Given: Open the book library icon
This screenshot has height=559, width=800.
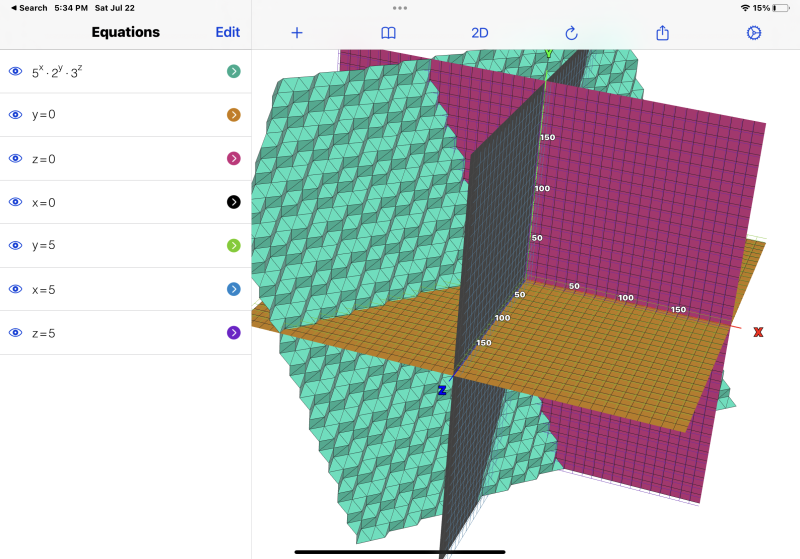Looking at the screenshot, I should coord(389,33).
